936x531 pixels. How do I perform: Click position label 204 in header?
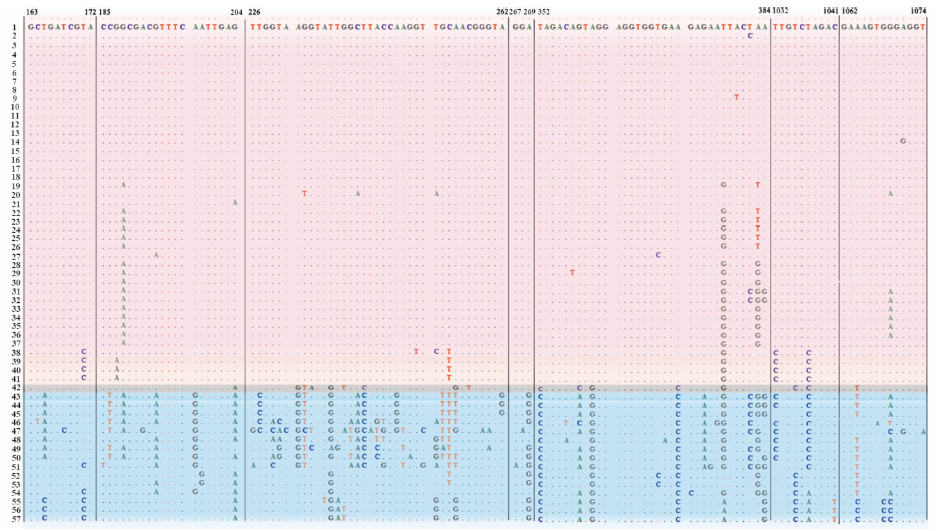(235, 11)
